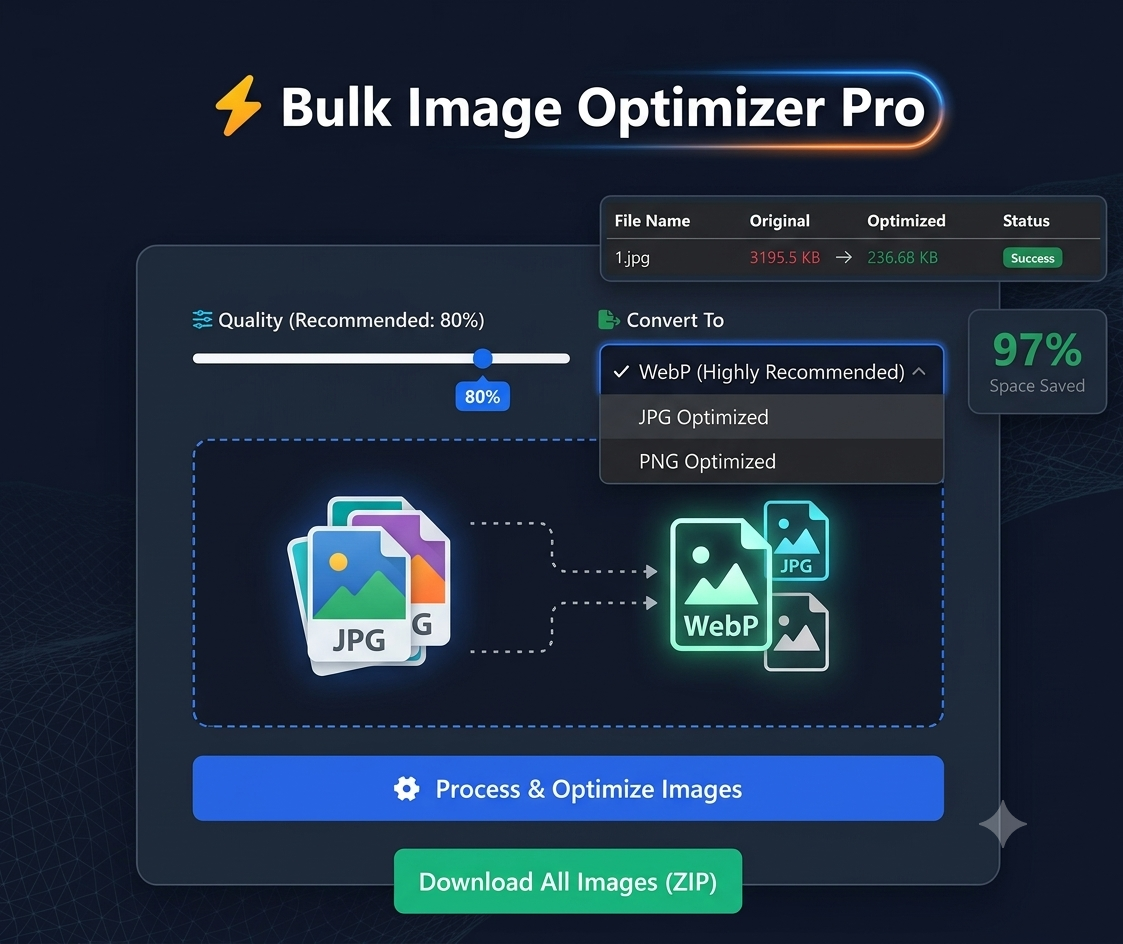Choose PNG Optimized from the format list
Screen dimensions: 1123x944
pos(771,461)
